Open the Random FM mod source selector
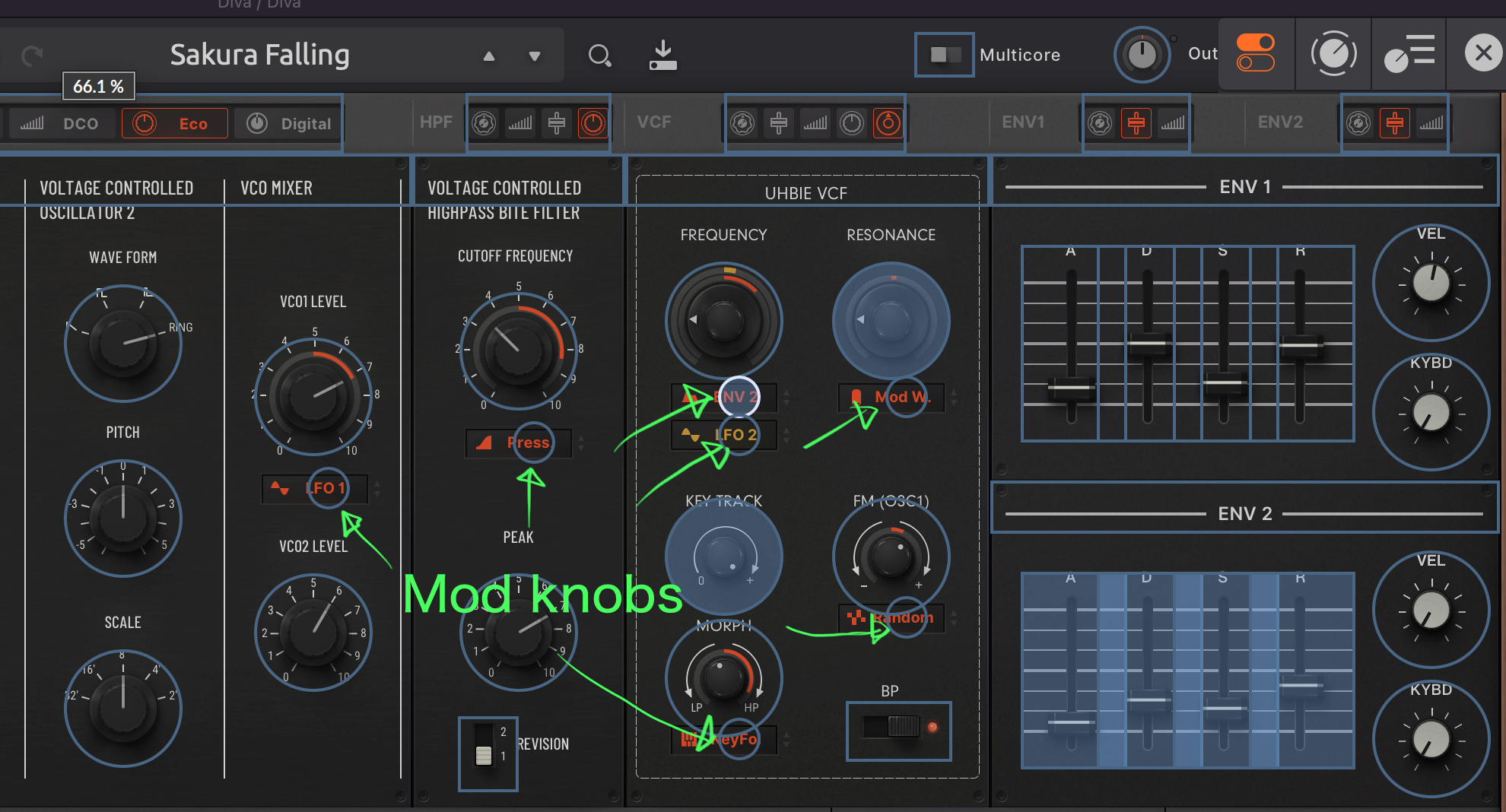The height and width of the screenshot is (812, 1506). (x=891, y=617)
